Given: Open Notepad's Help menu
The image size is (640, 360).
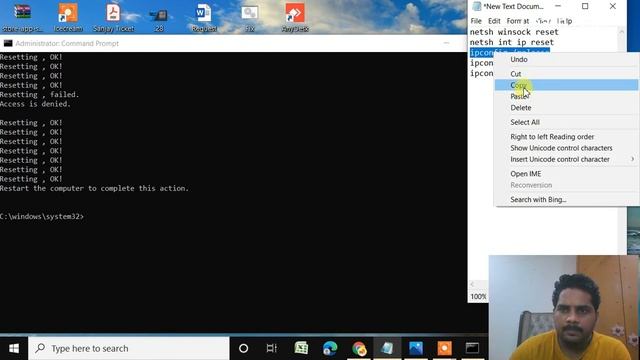Looking at the screenshot, I should (x=564, y=21).
